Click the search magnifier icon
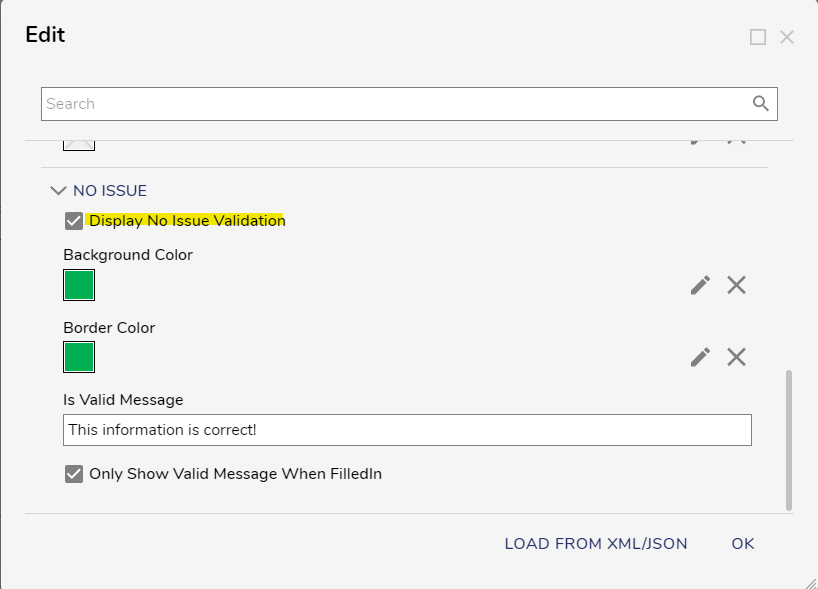Screen dimensions: 818x589 tap(760, 103)
